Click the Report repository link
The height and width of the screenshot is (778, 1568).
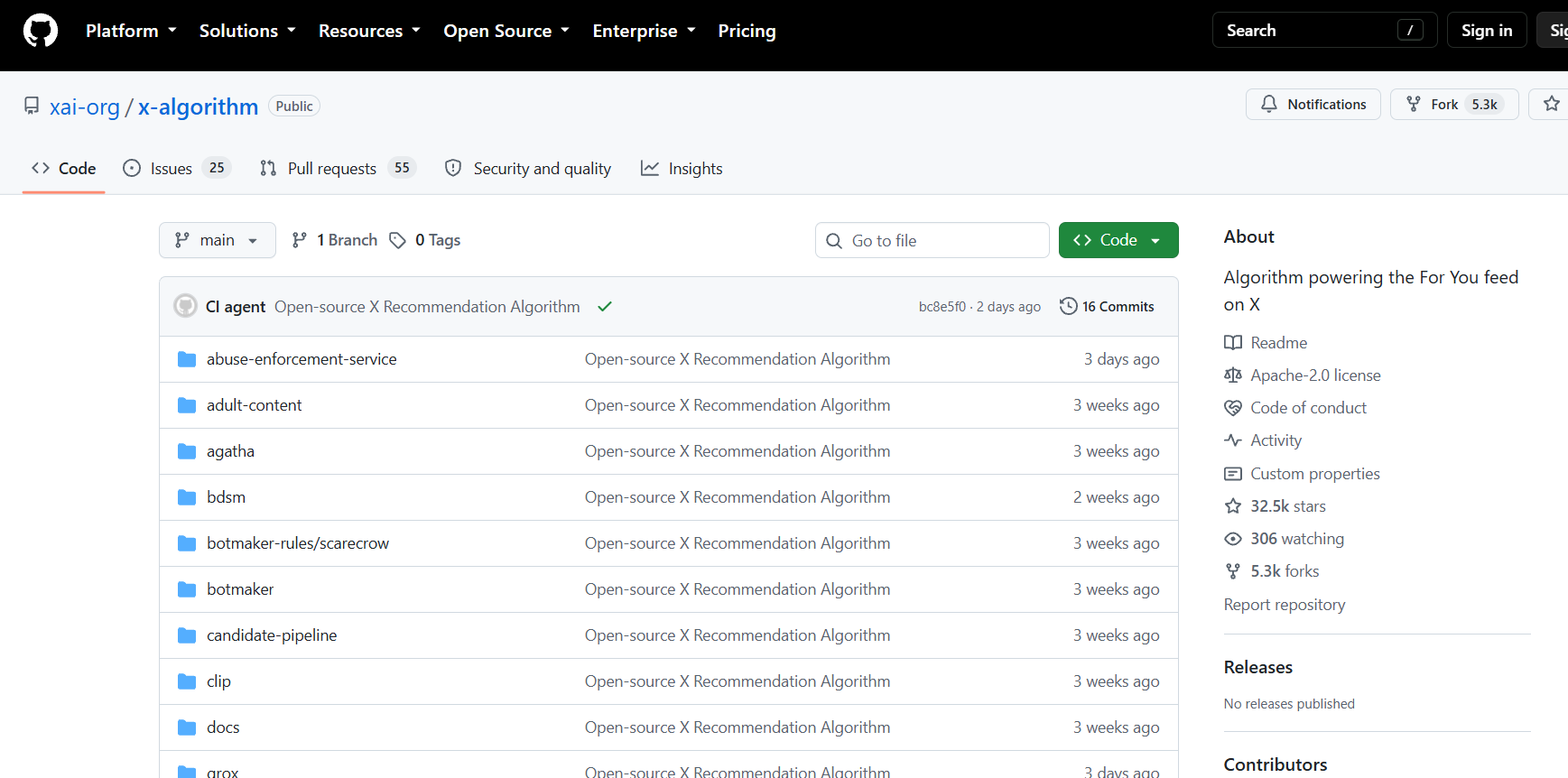1285,605
